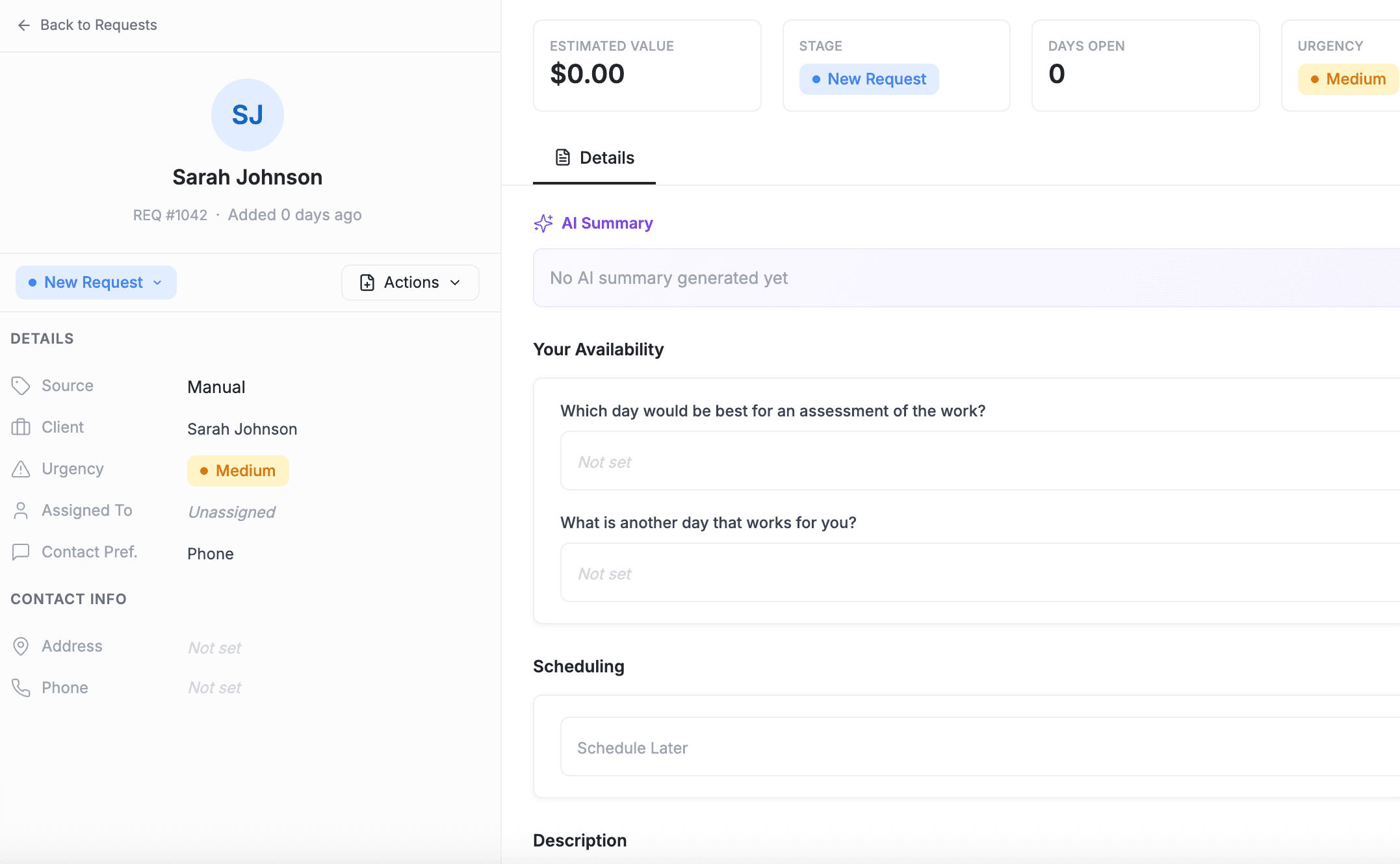1400x864 pixels.
Task: Click the Address location pin icon
Action: [21, 646]
